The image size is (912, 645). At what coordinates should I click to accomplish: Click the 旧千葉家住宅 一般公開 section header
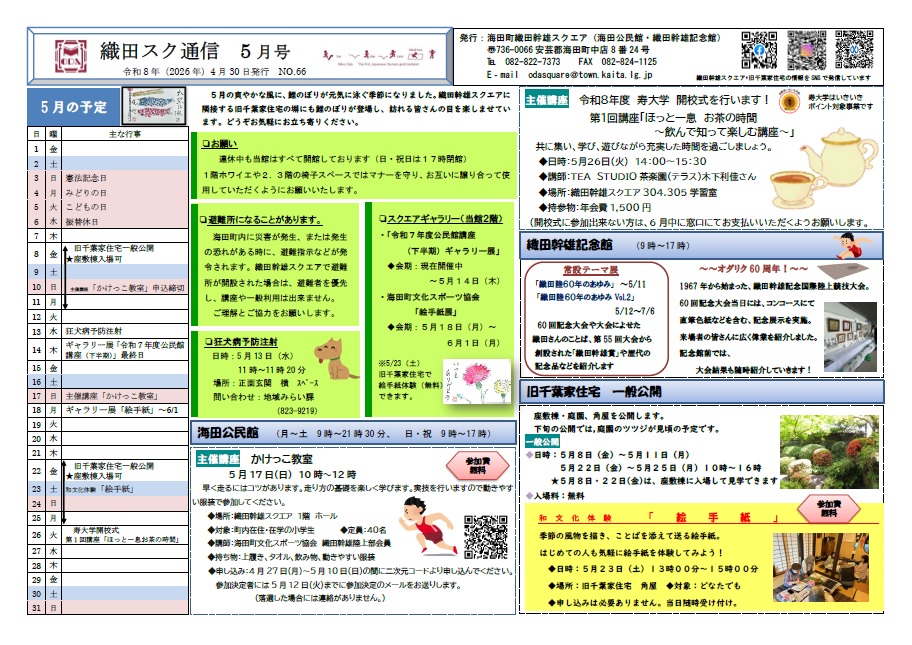tap(701, 391)
